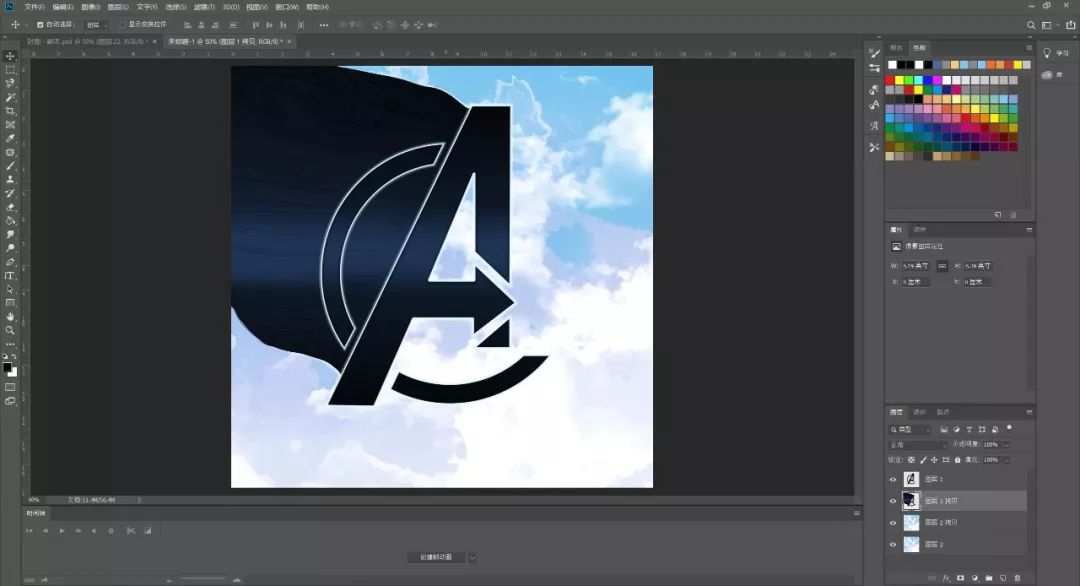
Task: Click the delete layer trash icon
Action: tap(1017, 578)
